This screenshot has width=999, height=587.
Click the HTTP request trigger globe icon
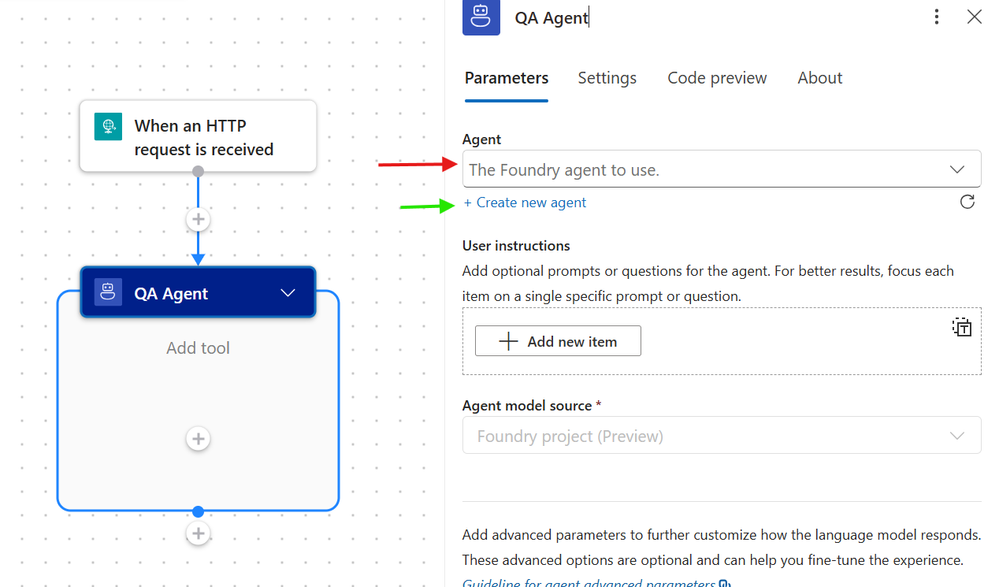click(x=108, y=126)
